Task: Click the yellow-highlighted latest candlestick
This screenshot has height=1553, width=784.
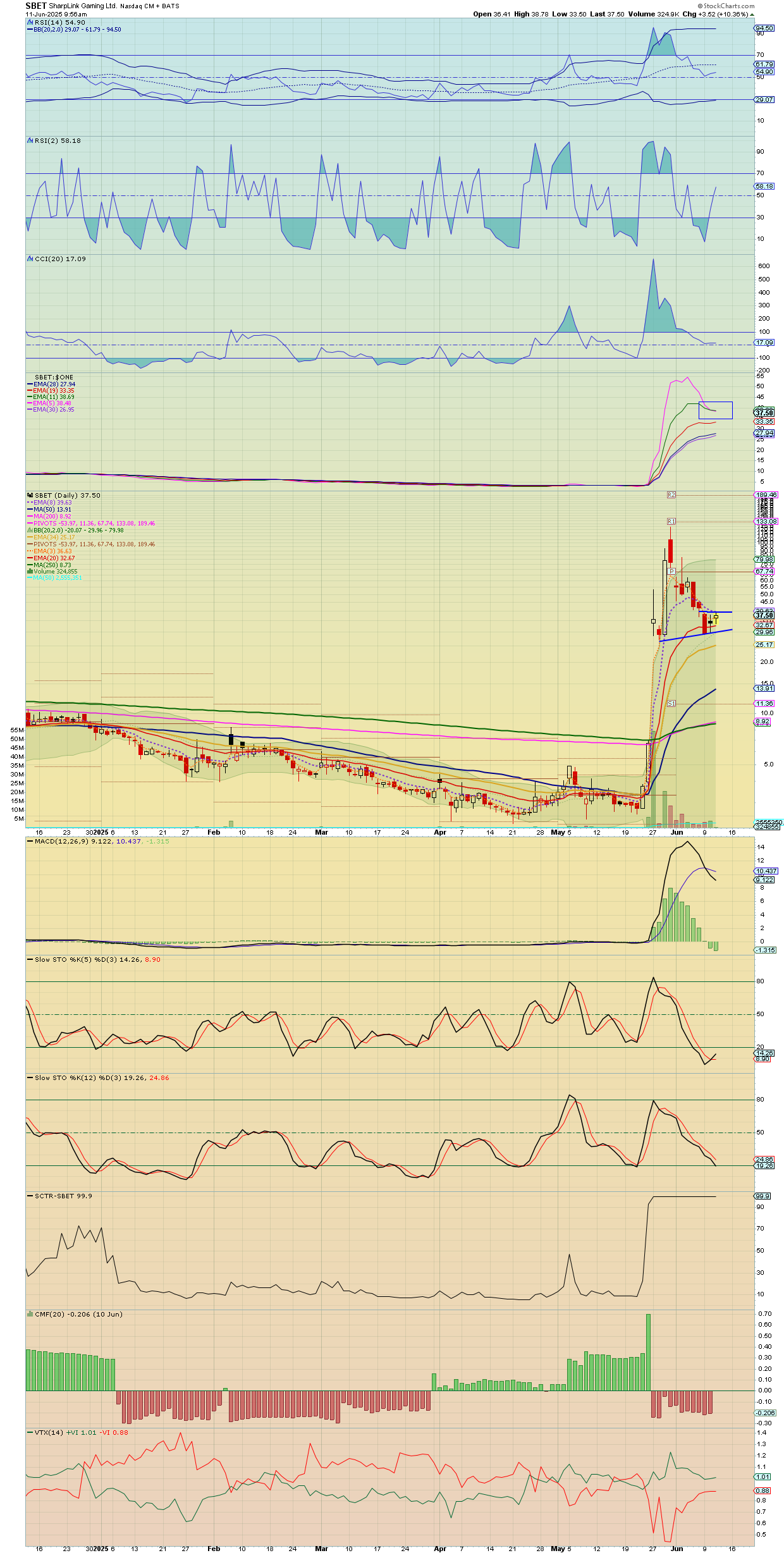Action: 716,618
